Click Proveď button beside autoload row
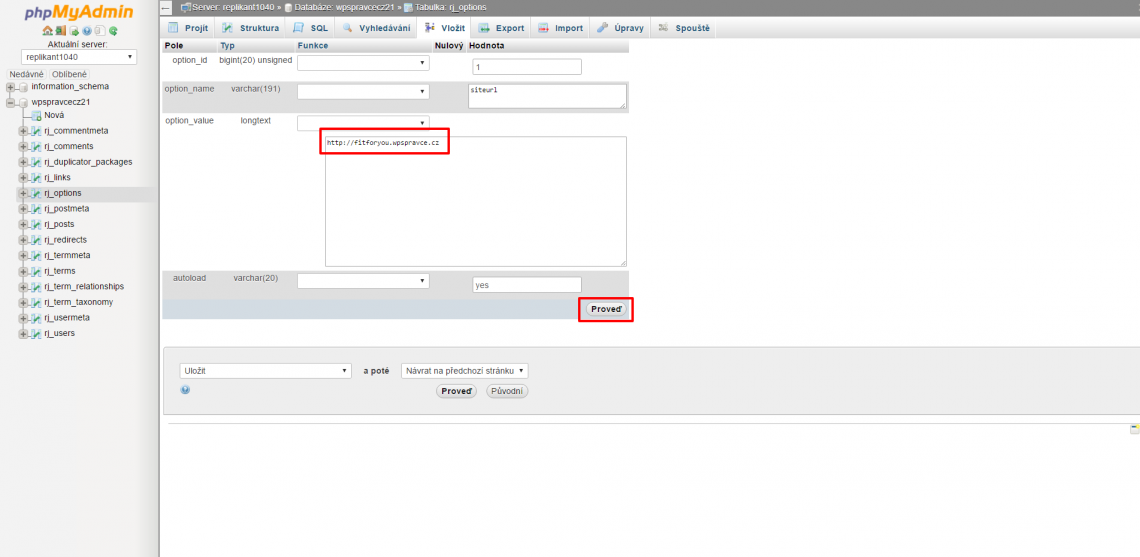1140x557 pixels. 606,309
